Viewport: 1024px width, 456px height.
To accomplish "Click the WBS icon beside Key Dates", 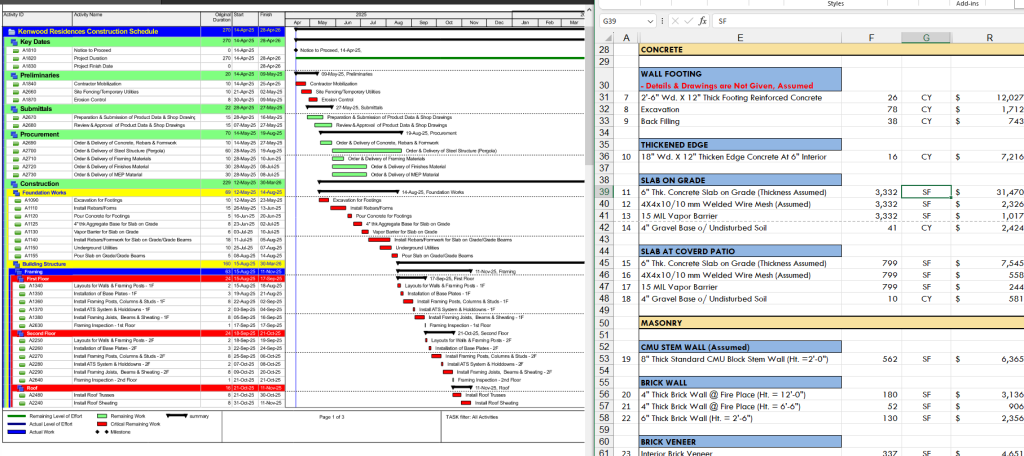I will [14, 42].
